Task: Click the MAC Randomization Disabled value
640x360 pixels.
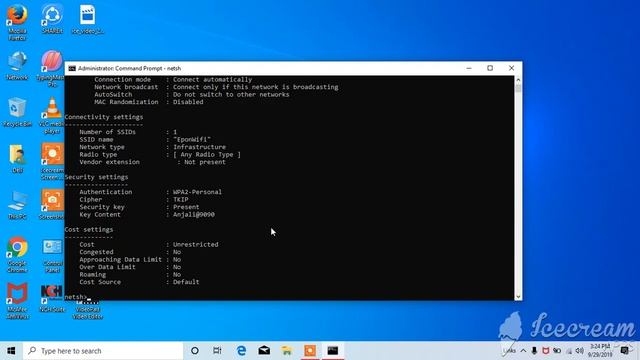Action: click(188, 102)
